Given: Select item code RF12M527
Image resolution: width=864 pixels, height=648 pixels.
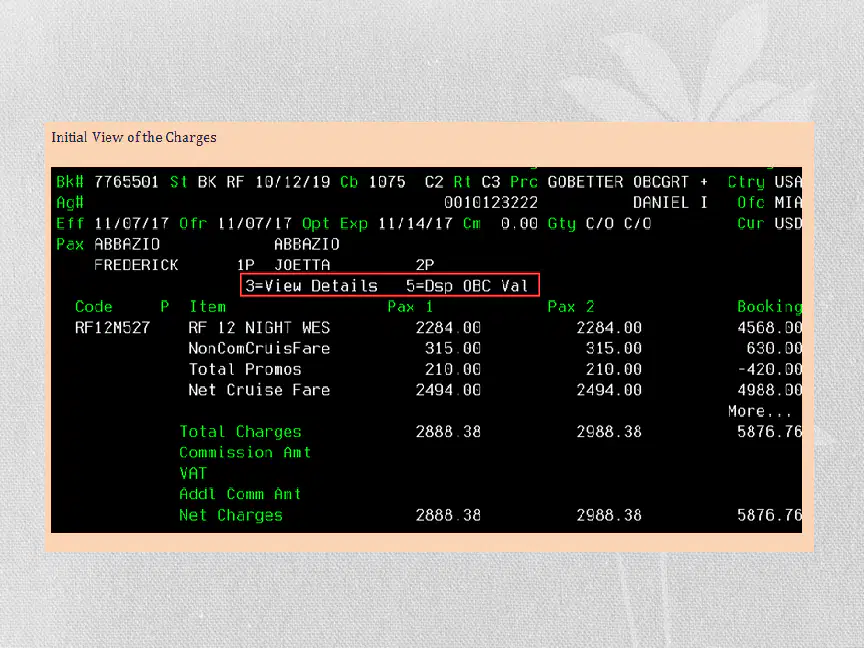Looking at the screenshot, I should [x=112, y=328].
